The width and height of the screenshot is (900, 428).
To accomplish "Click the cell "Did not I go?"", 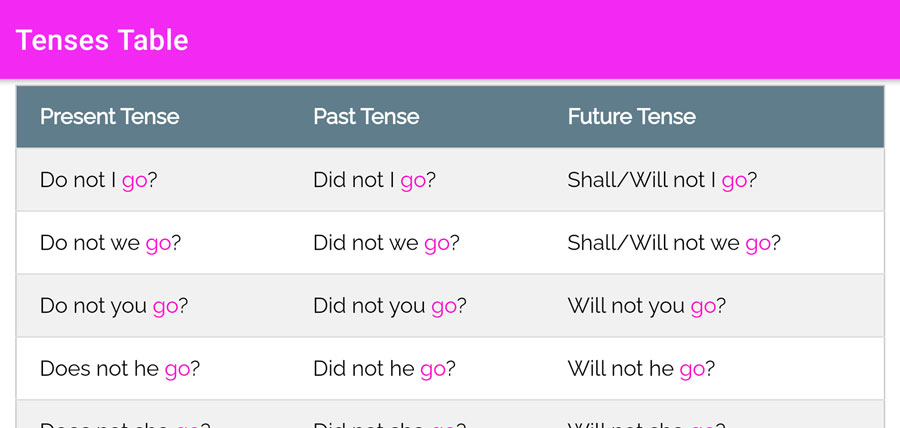I will (374, 181).
